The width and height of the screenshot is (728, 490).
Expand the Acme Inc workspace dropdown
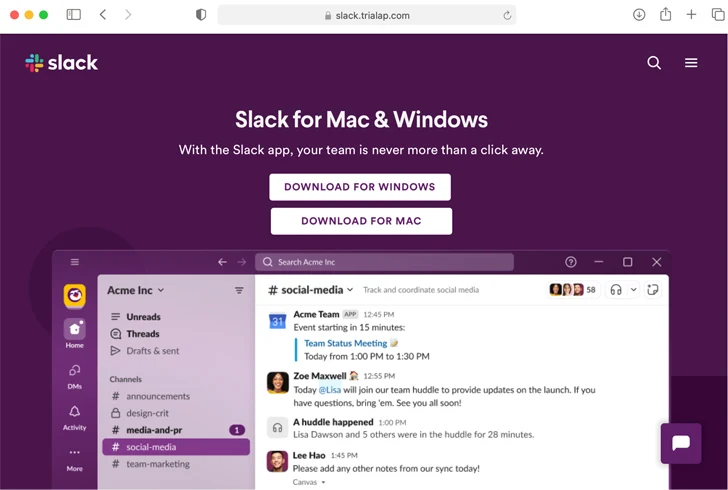point(136,290)
